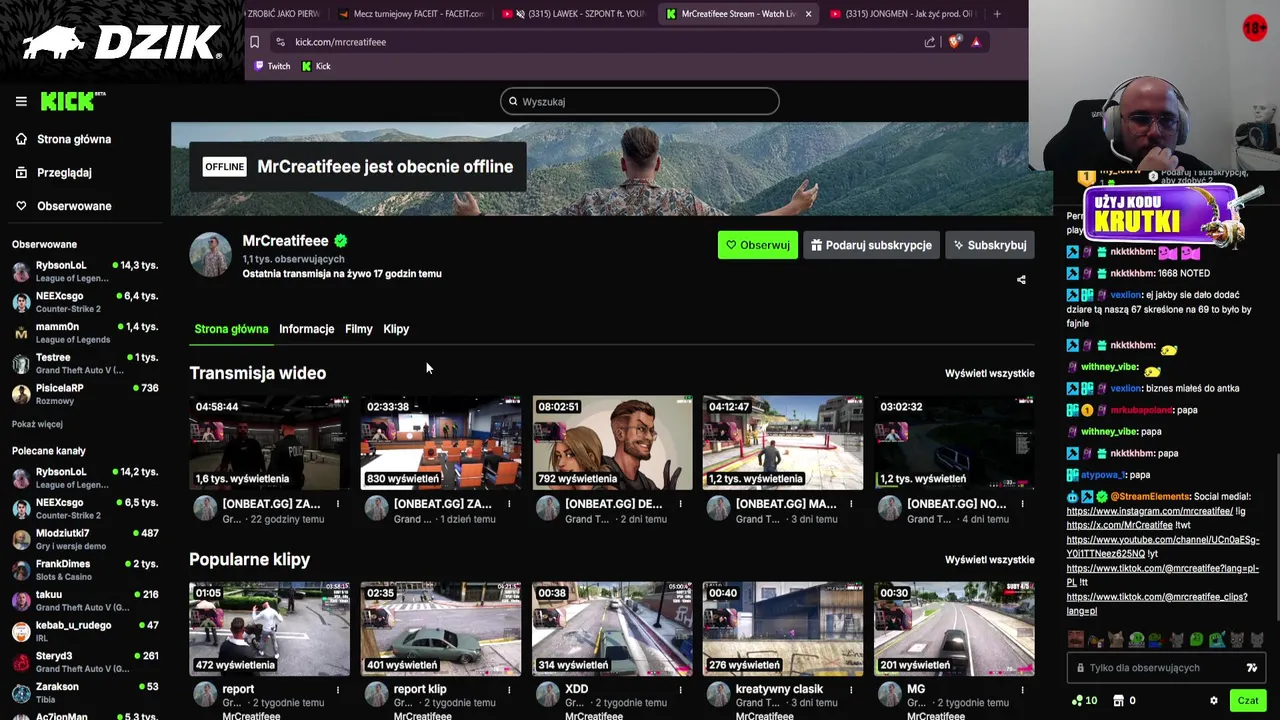
Task: Open RybsonLoL in Obserwowane list
Action: pyautogui.click(x=85, y=271)
